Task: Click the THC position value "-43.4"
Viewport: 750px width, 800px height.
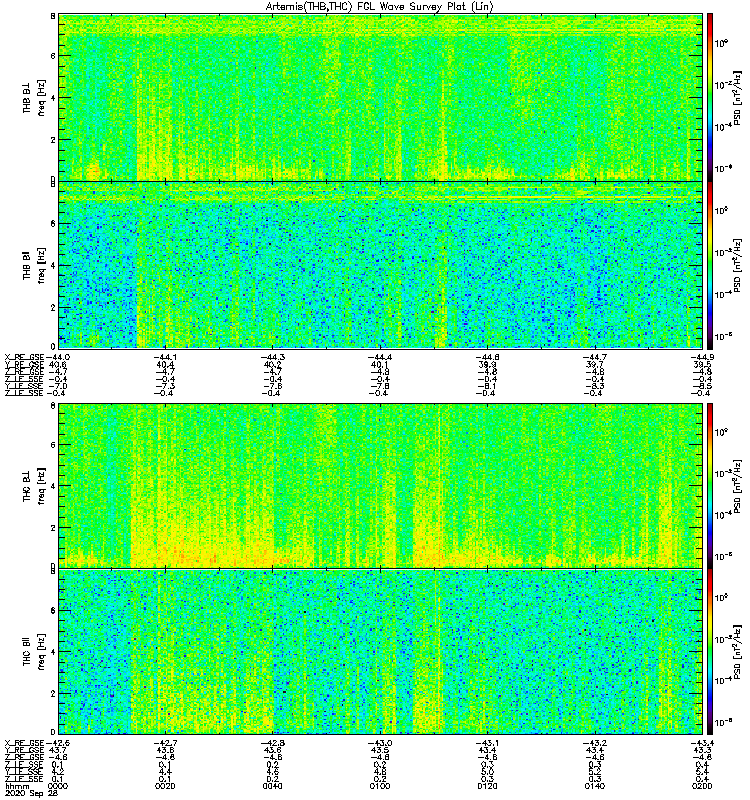Action: pyautogui.click(x=702, y=743)
